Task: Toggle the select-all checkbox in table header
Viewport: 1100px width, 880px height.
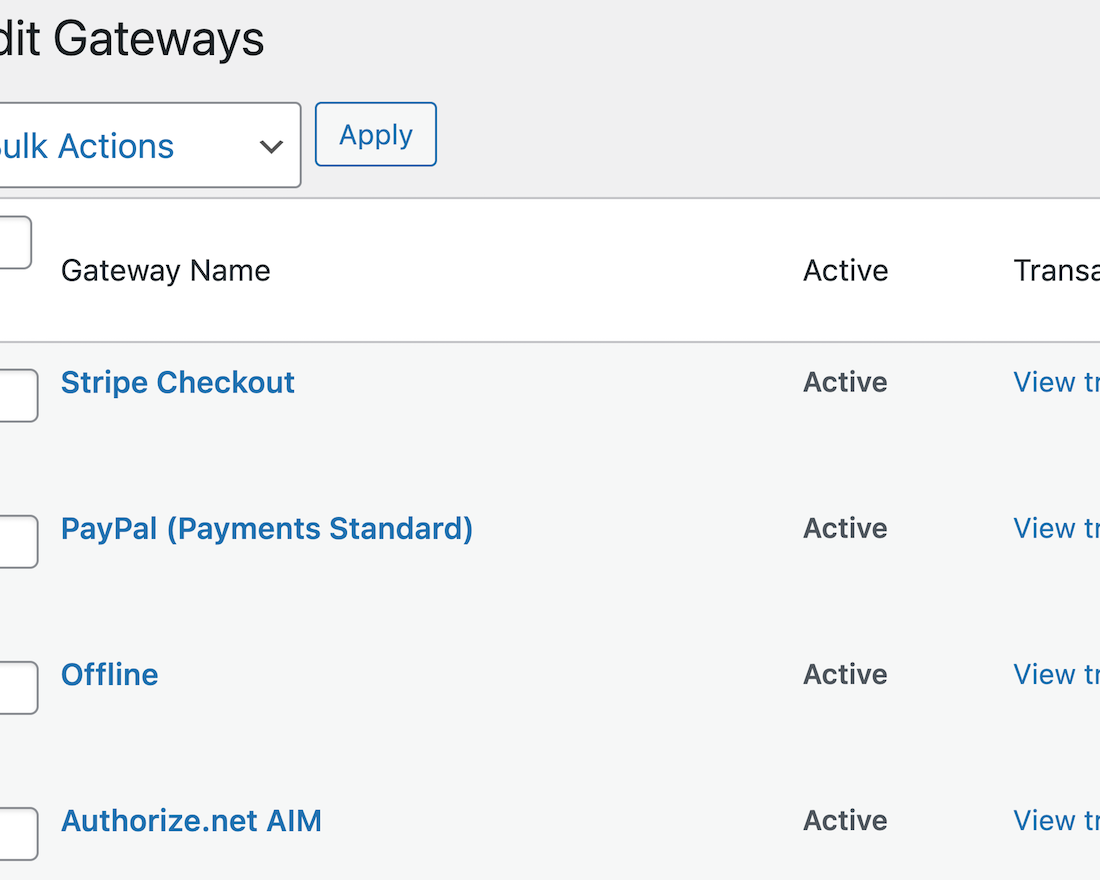Action: [x=14, y=243]
